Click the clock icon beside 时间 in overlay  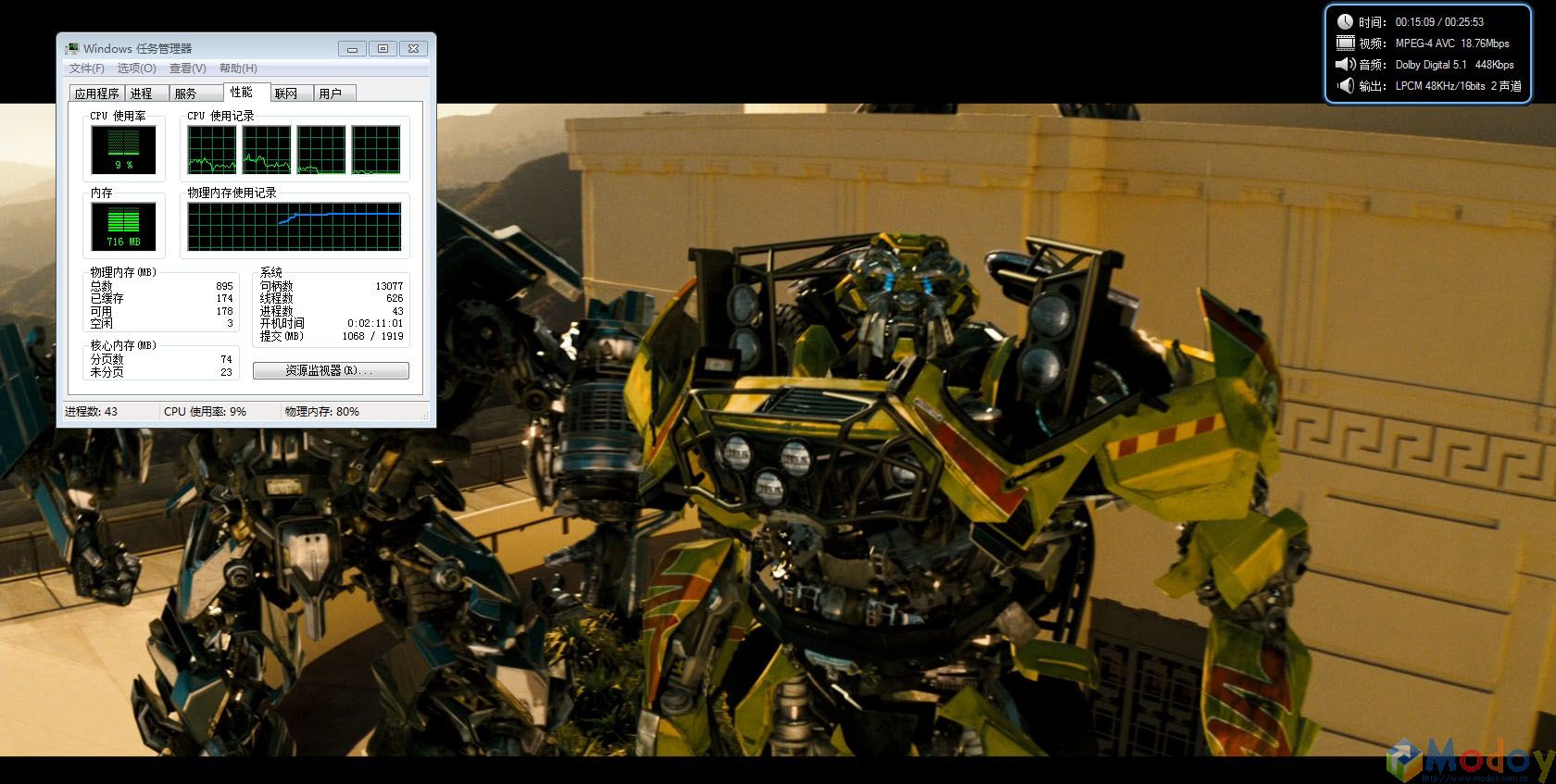[1345, 21]
